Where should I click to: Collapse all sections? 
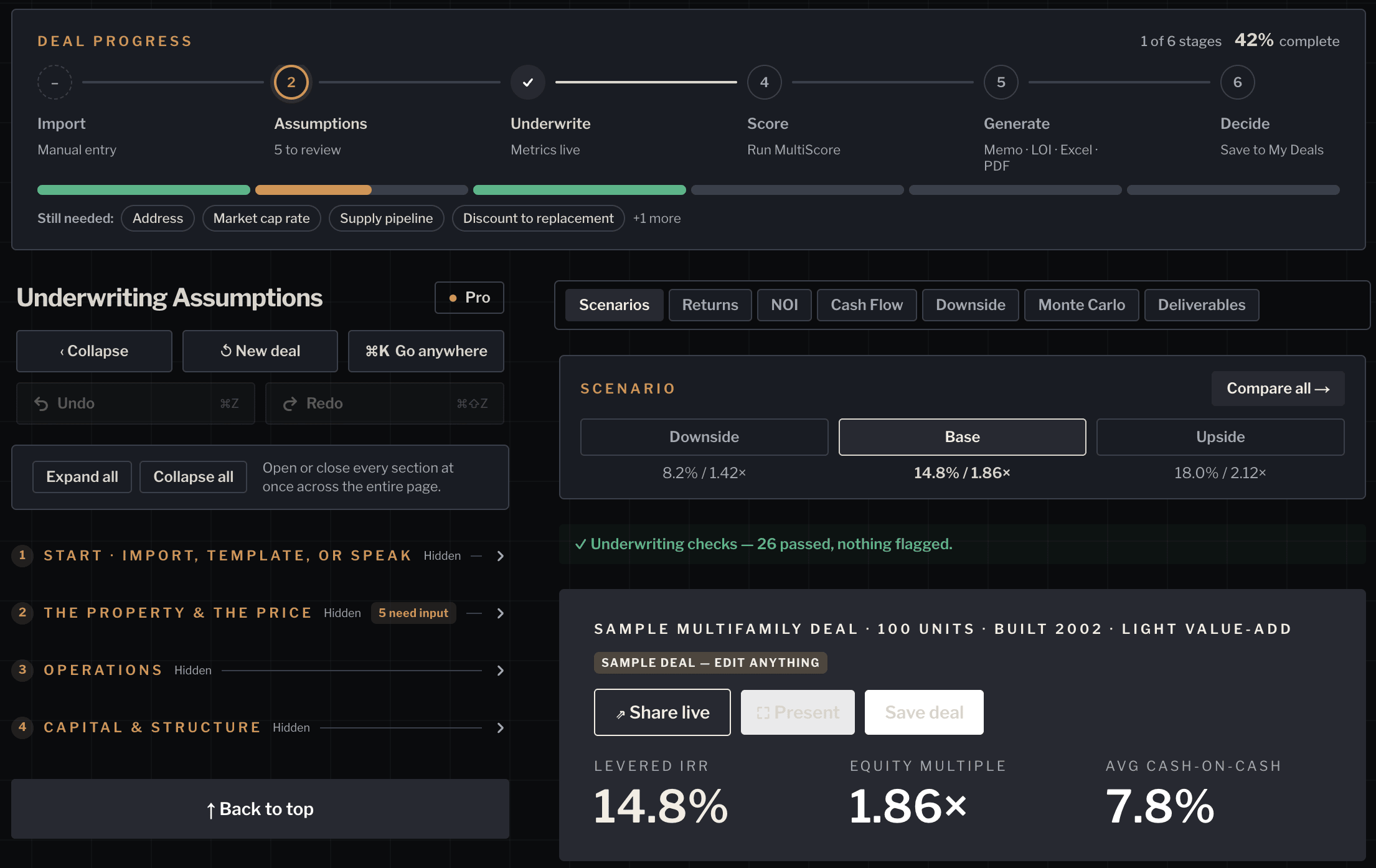(x=194, y=477)
